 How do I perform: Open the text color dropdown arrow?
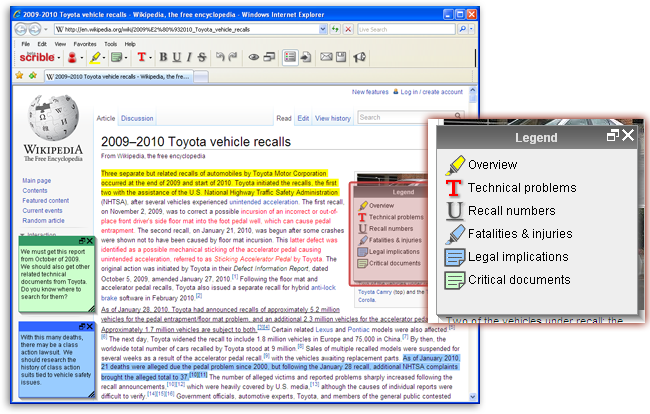pyautogui.click(x=150, y=58)
